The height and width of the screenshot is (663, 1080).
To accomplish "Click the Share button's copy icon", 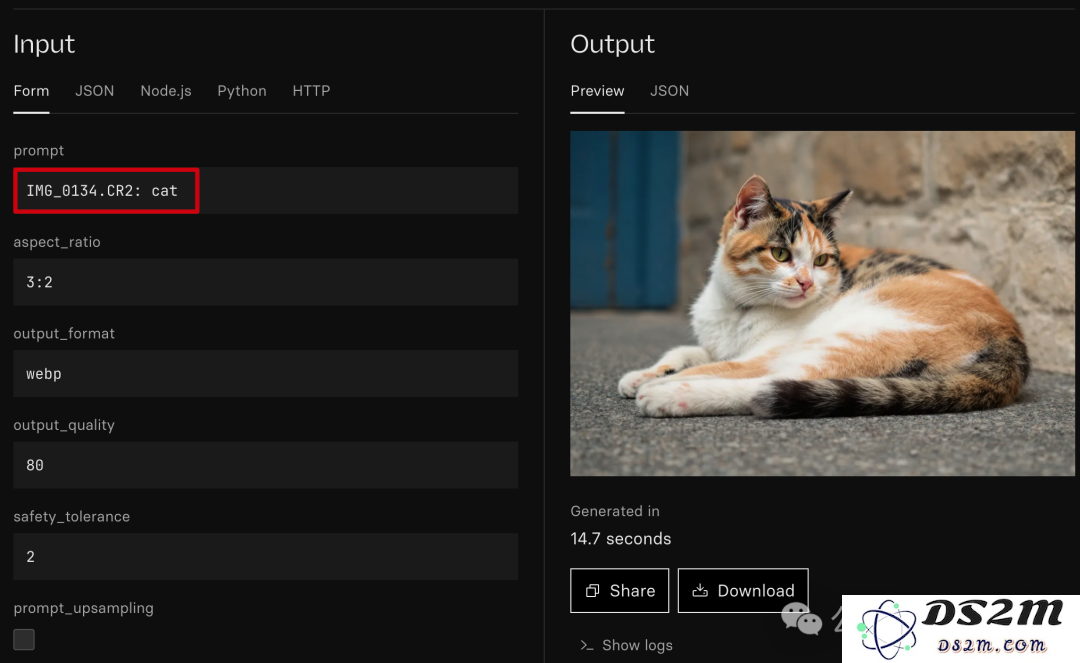I will [592, 591].
